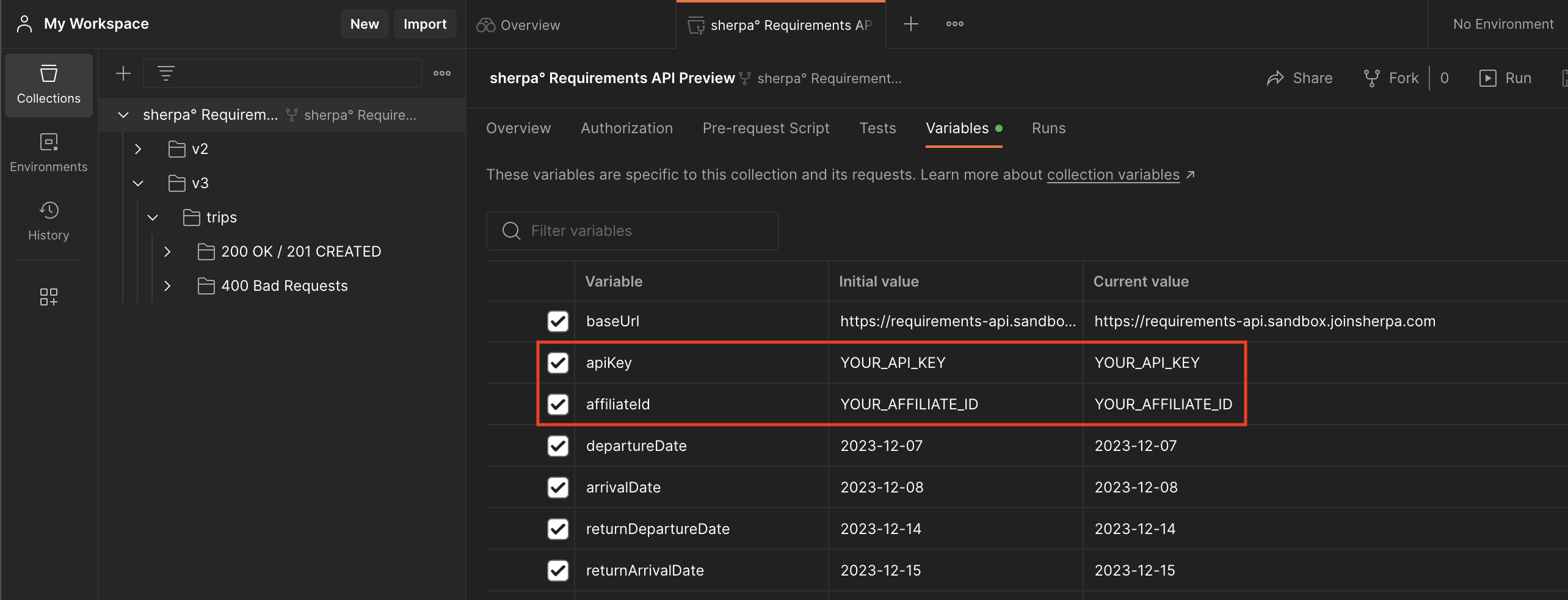Click the collections filter icon
Image resolution: width=1568 pixels, height=600 pixels.
point(166,73)
